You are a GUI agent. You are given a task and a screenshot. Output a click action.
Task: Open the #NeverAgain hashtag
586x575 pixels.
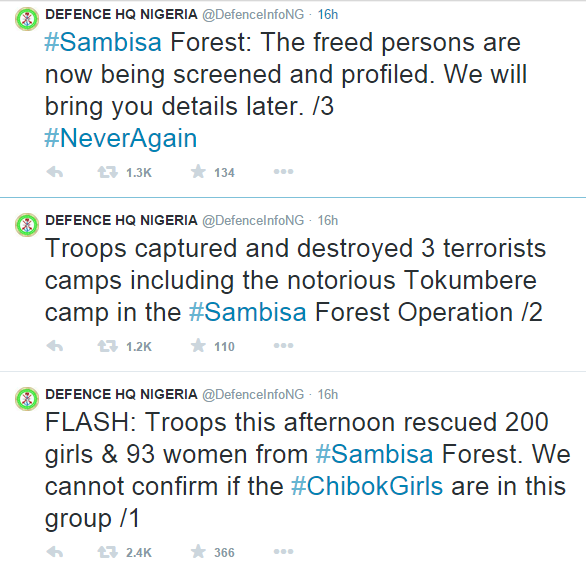click(121, 138)
